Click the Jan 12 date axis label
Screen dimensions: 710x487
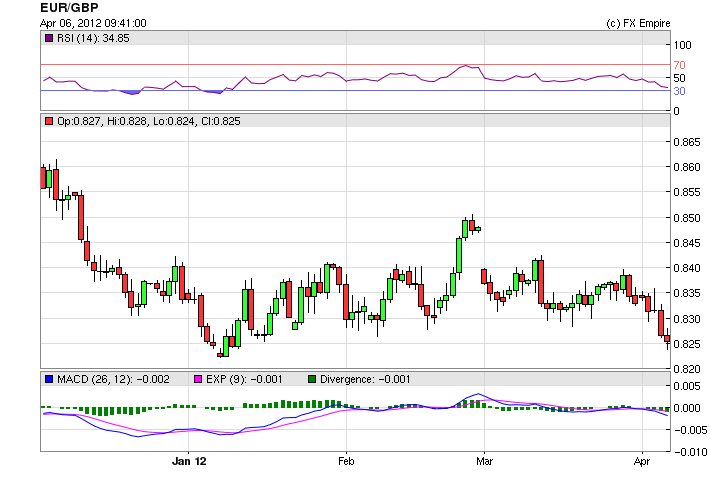click(x=189, y=461)
